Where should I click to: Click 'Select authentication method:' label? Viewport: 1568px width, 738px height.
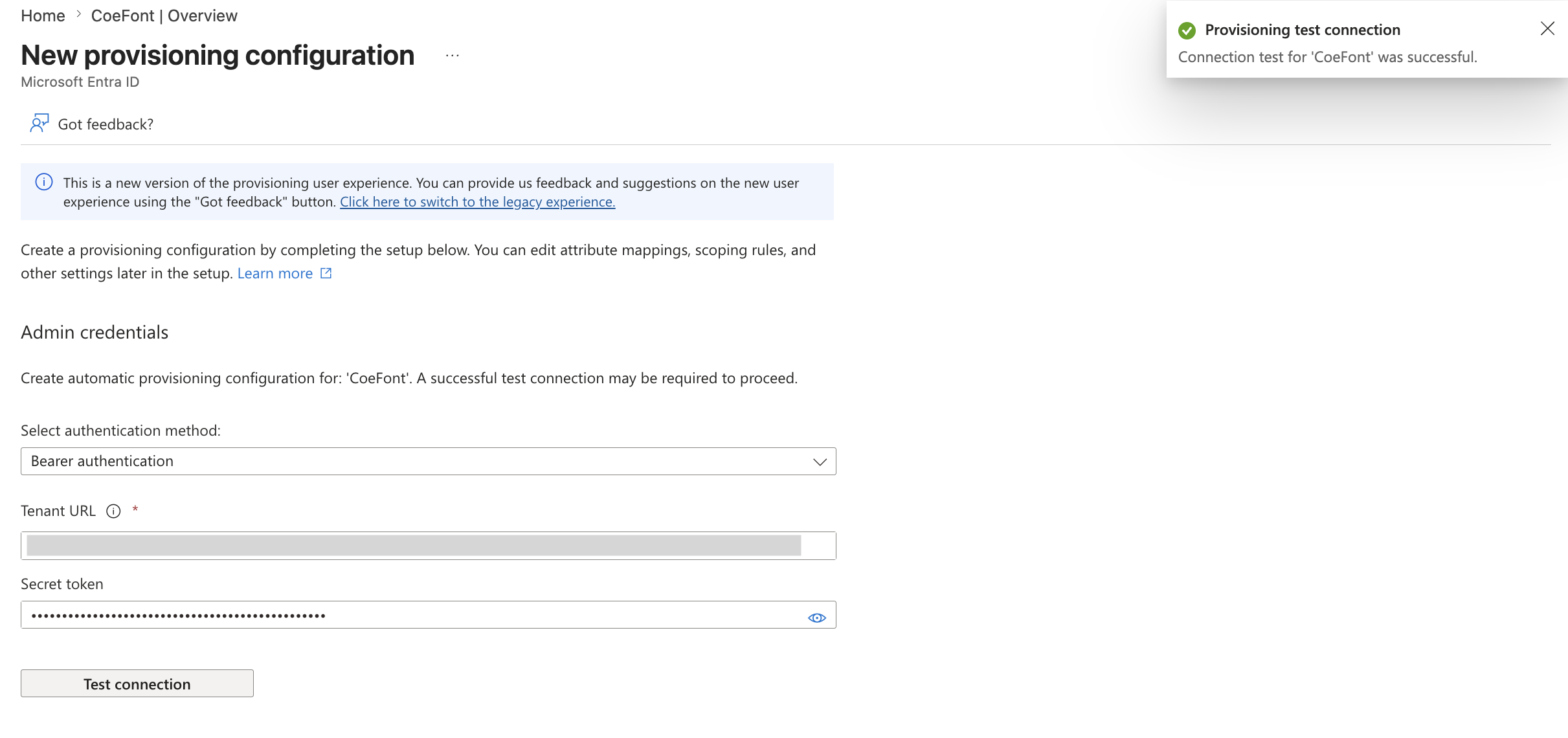(120, 430)
